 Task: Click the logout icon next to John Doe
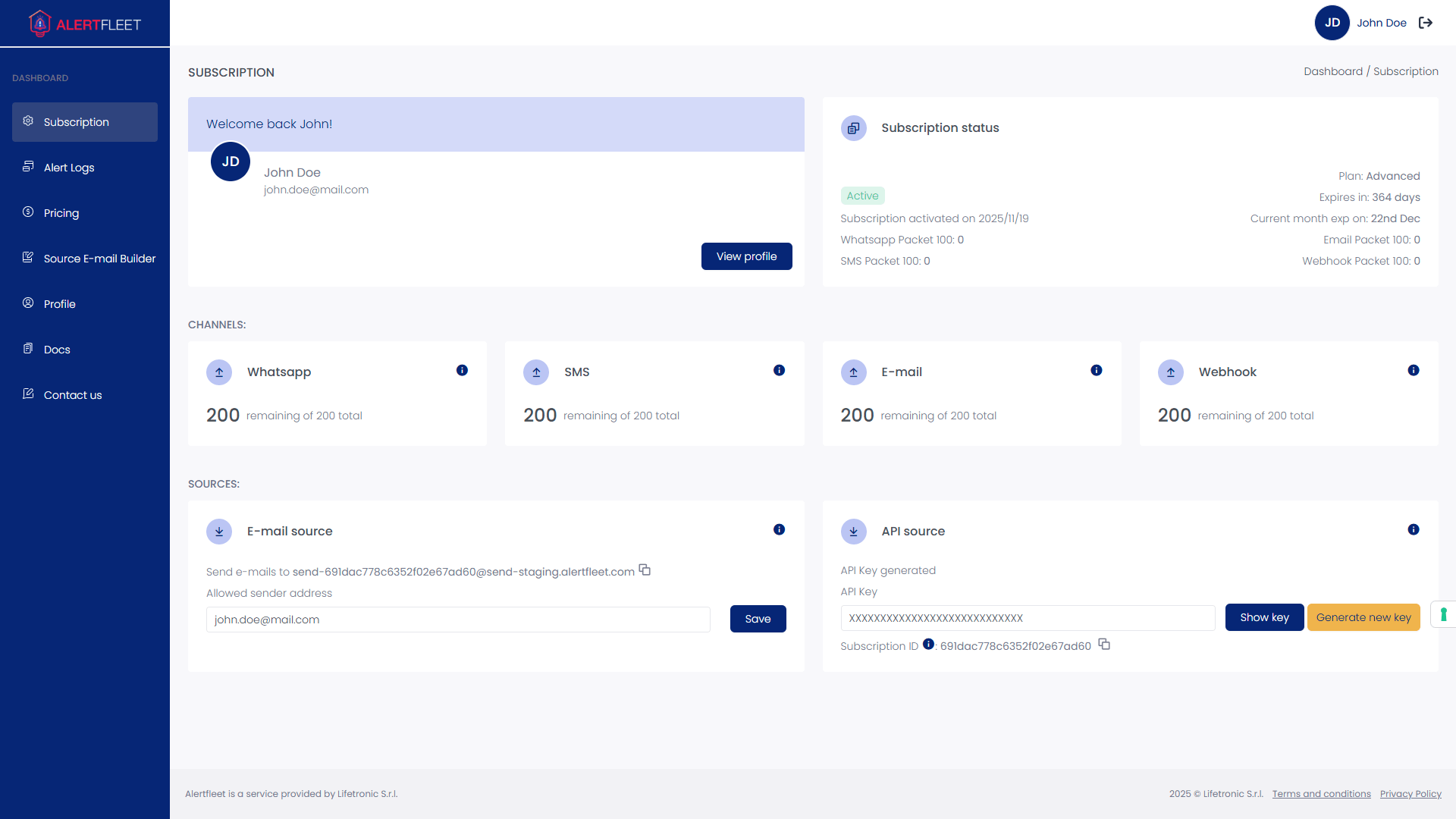click(x=1426, y=23)
